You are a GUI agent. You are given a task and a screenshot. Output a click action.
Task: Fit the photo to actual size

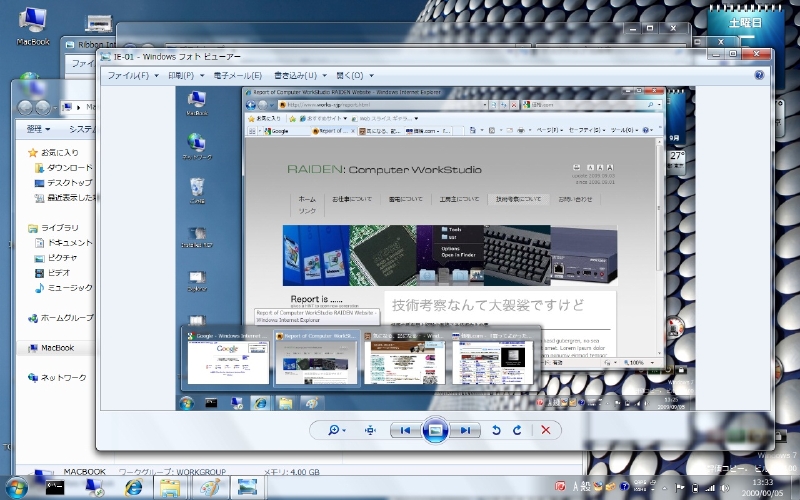tap(370, 430)
